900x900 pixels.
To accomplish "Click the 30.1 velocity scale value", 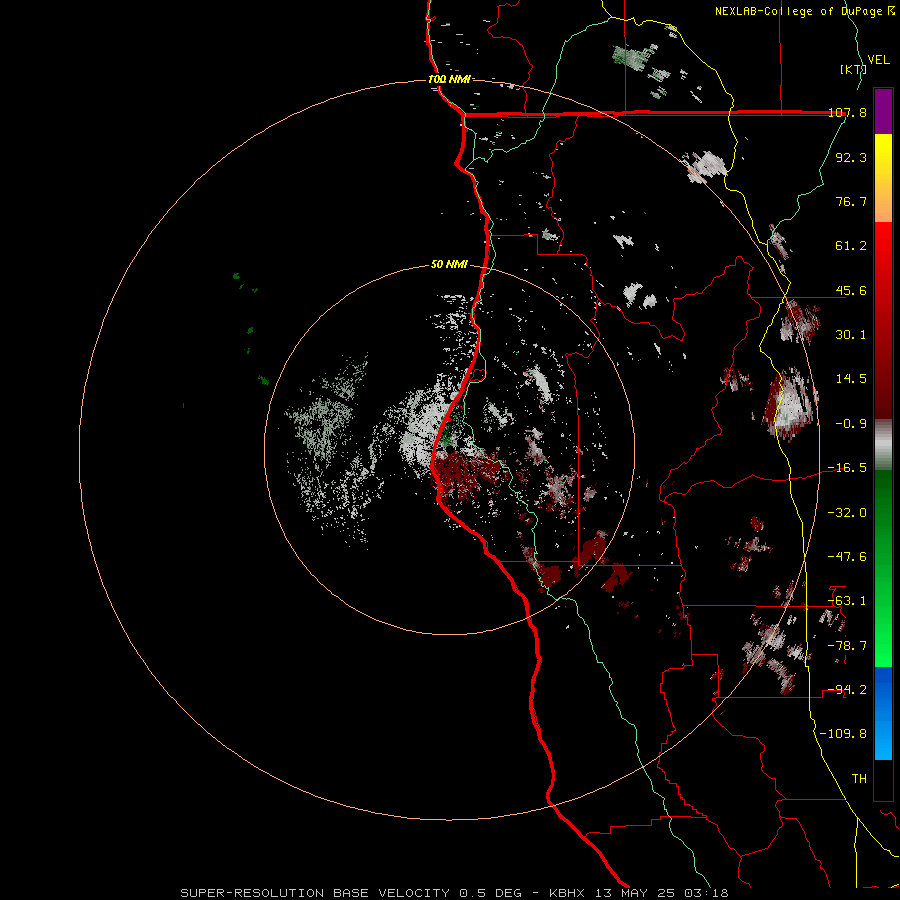I will click(851, 335).
